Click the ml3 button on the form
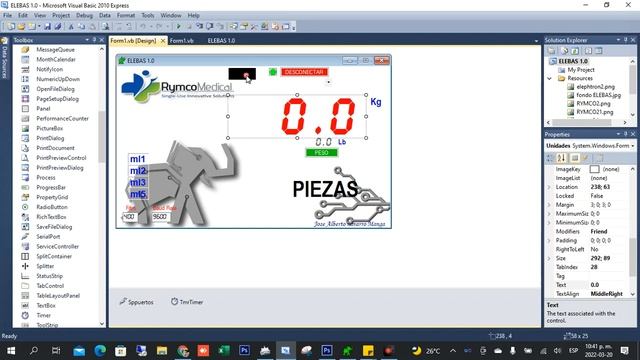This screenshot has width=640, height=360. [x=138, y=182]
